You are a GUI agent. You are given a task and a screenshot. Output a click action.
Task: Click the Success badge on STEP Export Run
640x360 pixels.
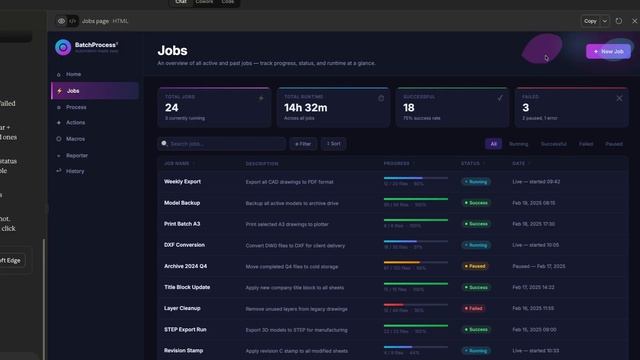pyautogui.click(x=476, y=329)
